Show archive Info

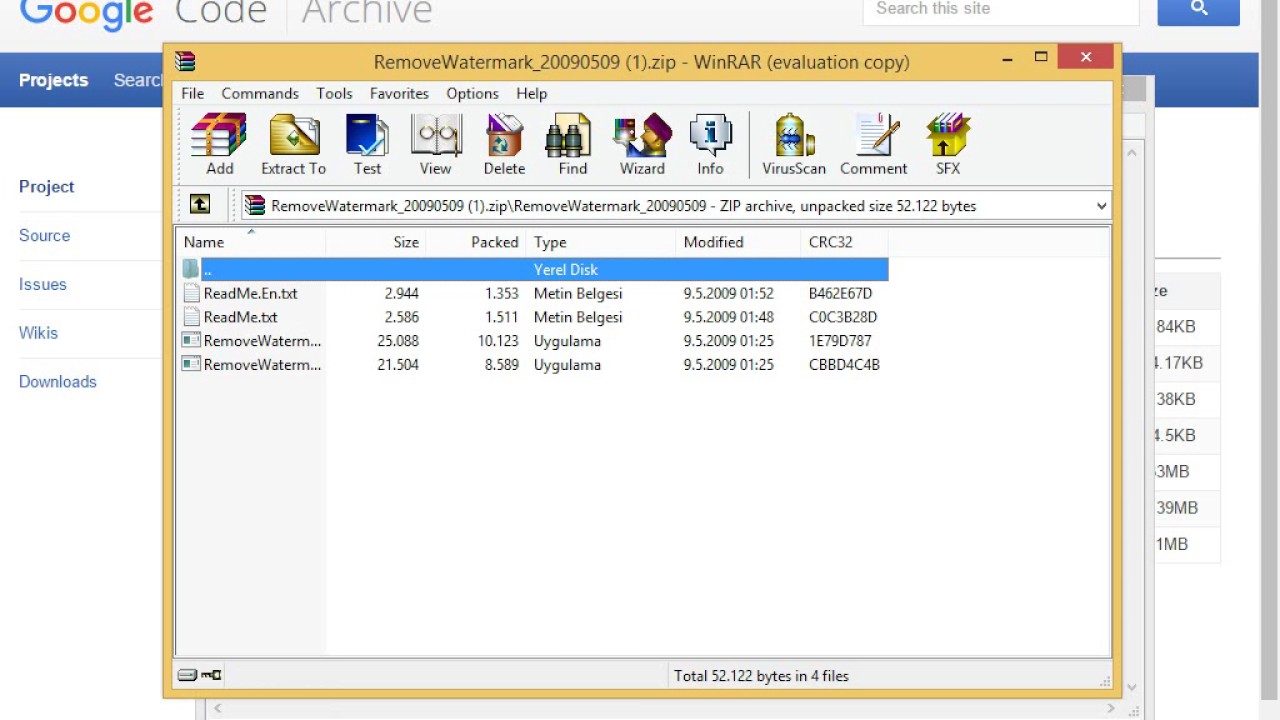tap(710, 144)
